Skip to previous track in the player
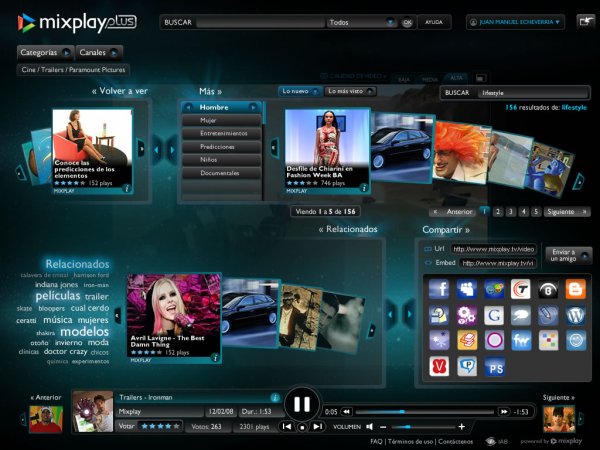The width and height of the screenshot is (600, 450). [x=287, y=426]
